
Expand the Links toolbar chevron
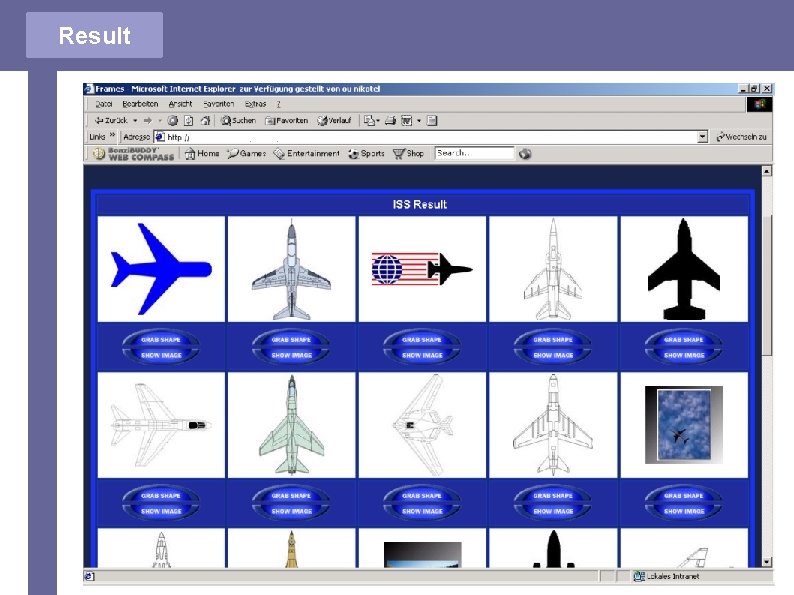112,136
